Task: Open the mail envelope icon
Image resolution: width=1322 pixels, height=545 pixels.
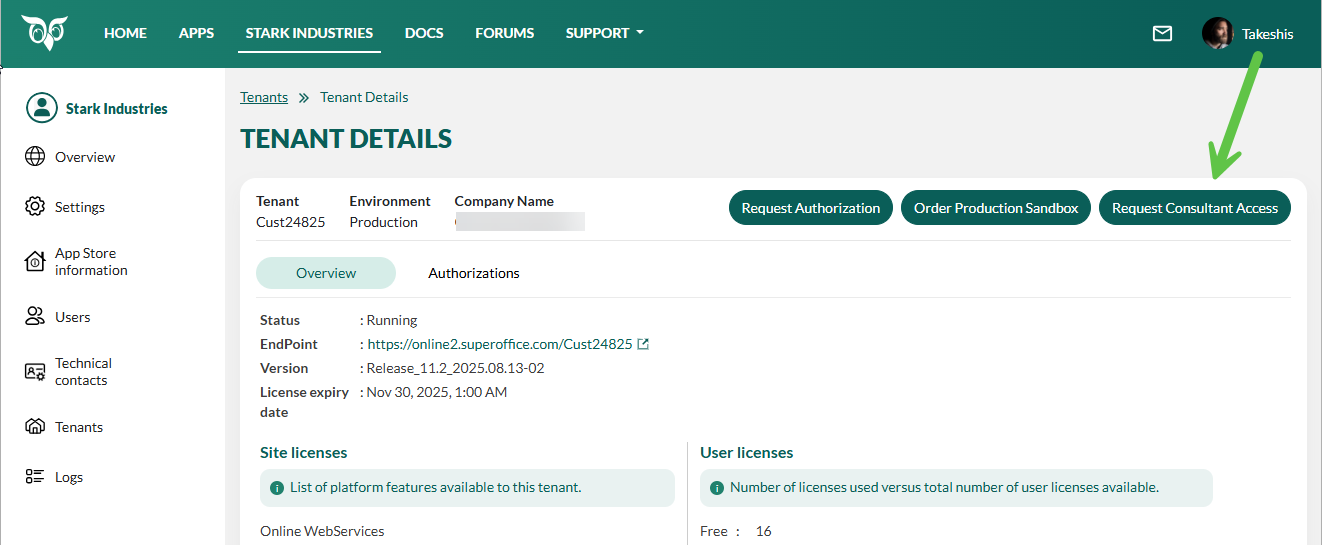Action: pyautogui.click(x=1162, y=33)
